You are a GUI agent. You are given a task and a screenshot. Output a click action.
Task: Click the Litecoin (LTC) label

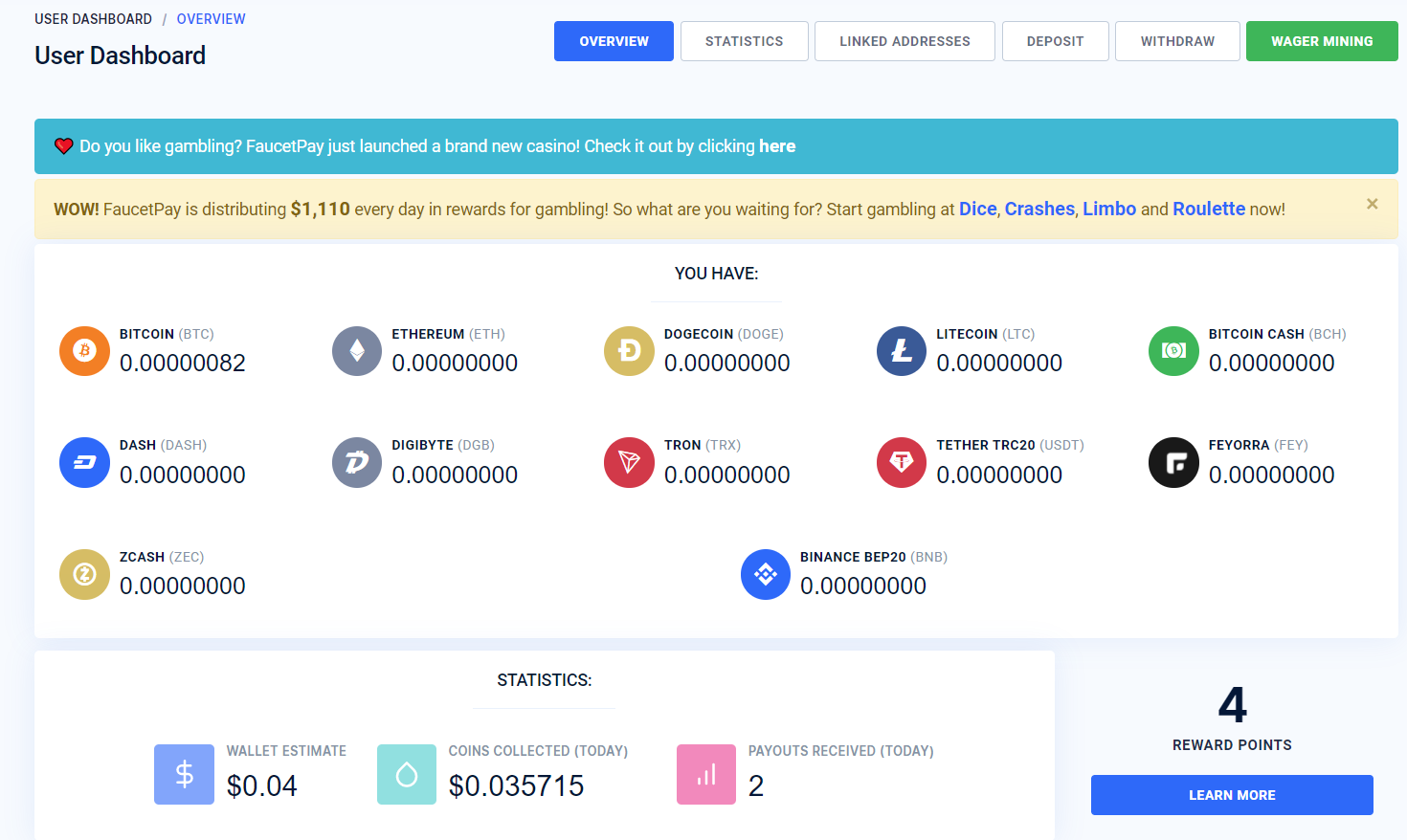985,334
